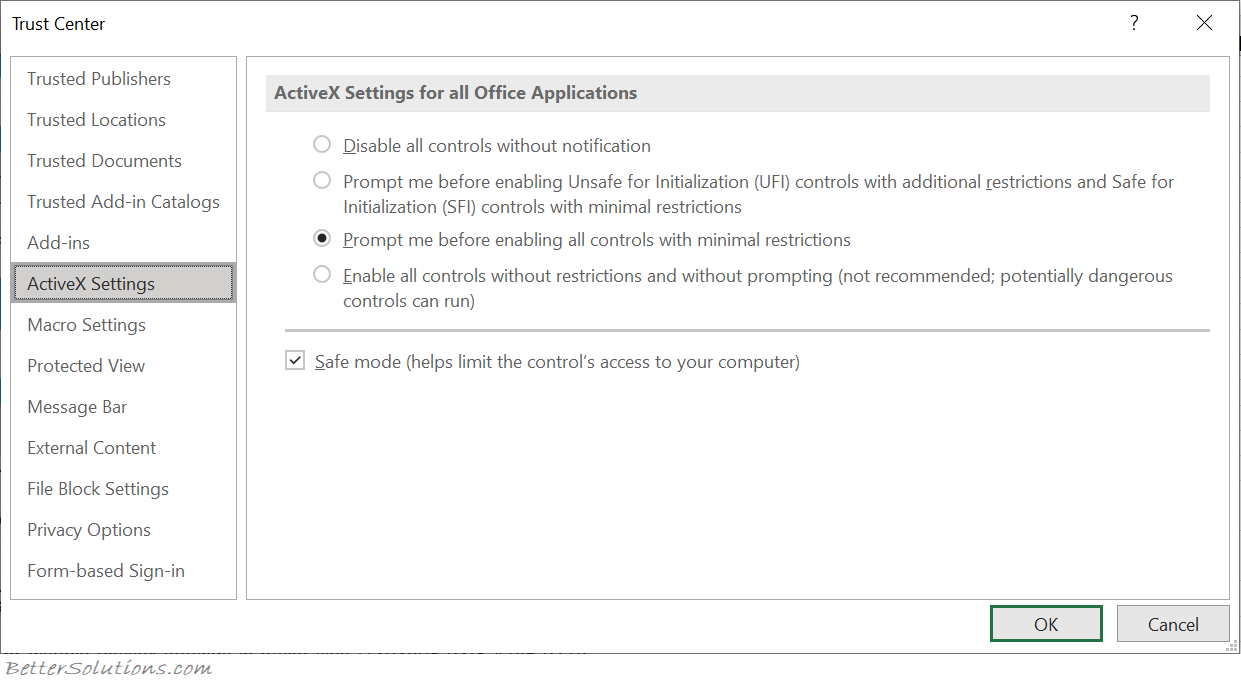Confirm settings with the OK button
This screenshot has width=1241, height=684.
coord(1046,623)
